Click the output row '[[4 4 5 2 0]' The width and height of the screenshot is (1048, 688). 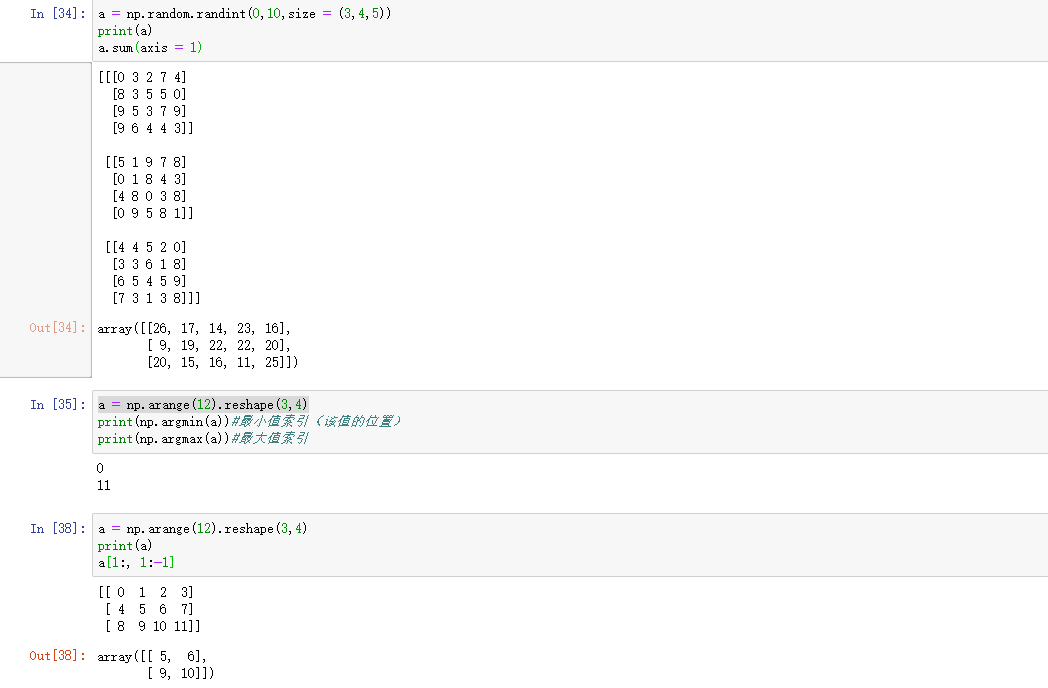click(146, 247)
